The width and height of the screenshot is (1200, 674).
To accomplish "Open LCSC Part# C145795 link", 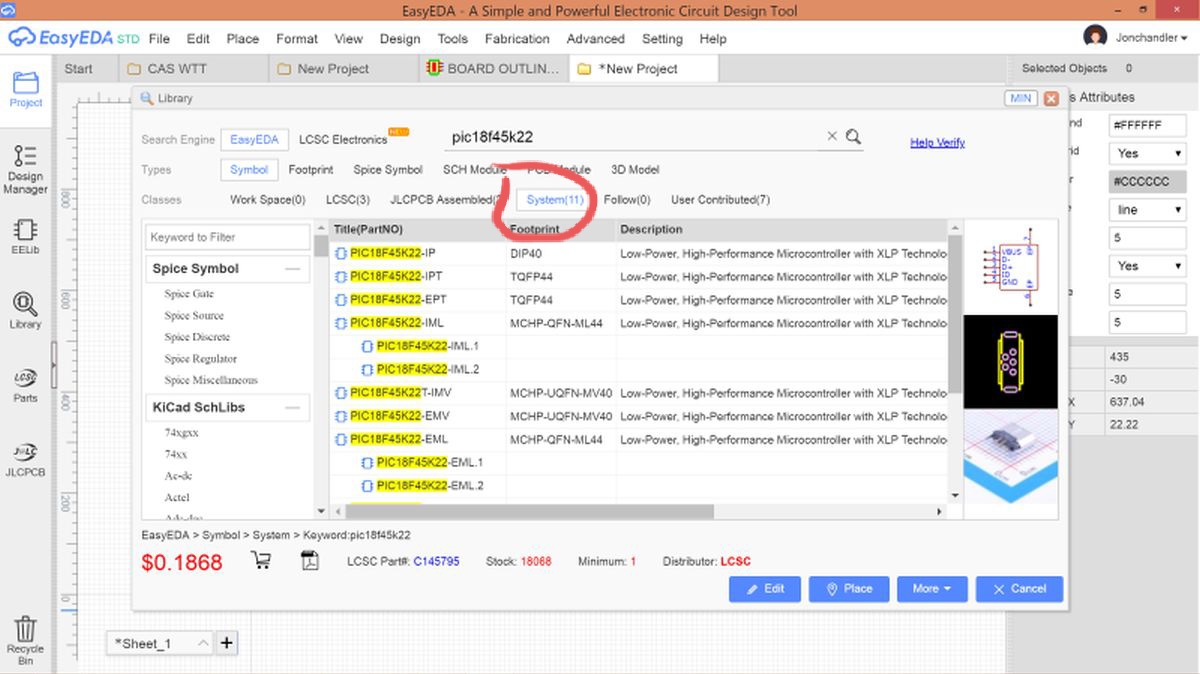I will click(437, 562).
